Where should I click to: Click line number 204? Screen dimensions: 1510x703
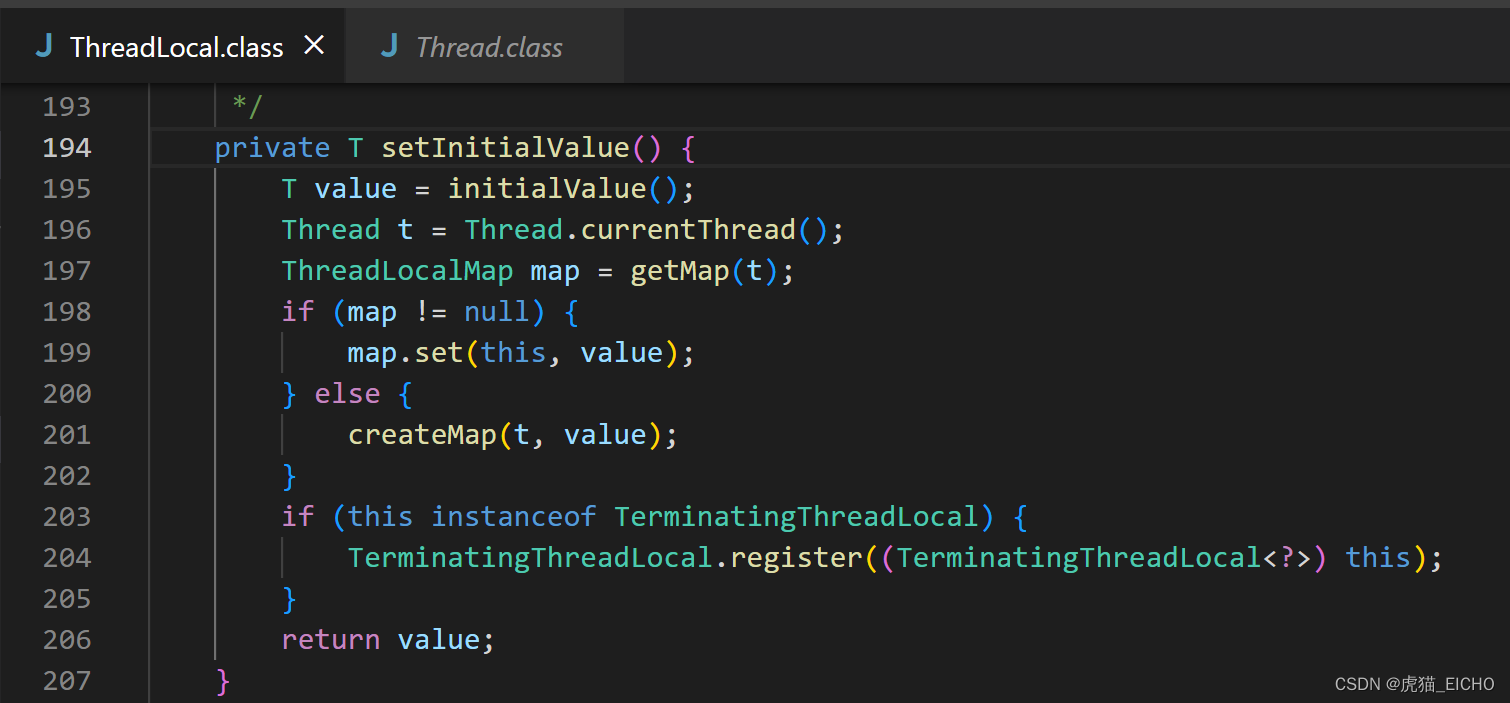67,557
